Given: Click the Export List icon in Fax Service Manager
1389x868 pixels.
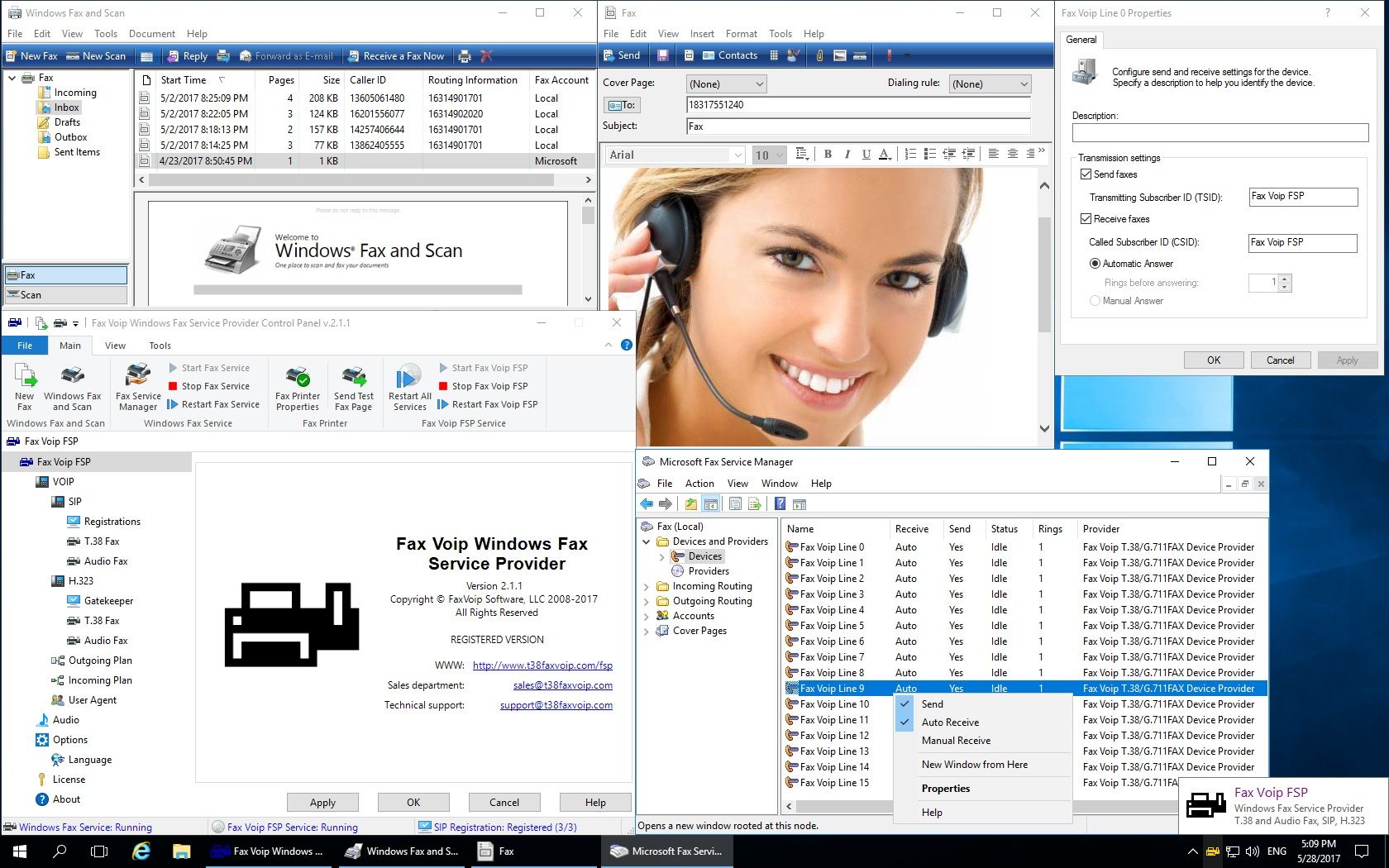Looking at the screenshot, I should point(754,504).
